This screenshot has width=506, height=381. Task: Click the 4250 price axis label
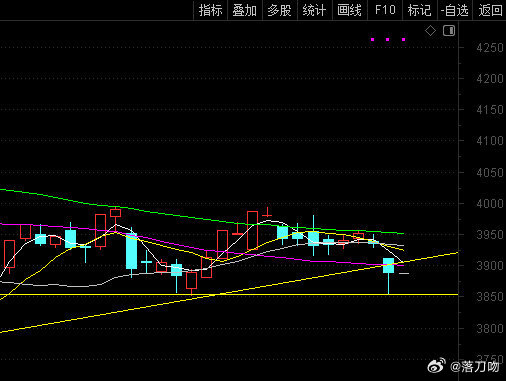pyautogui.click(x=489, y=48)
